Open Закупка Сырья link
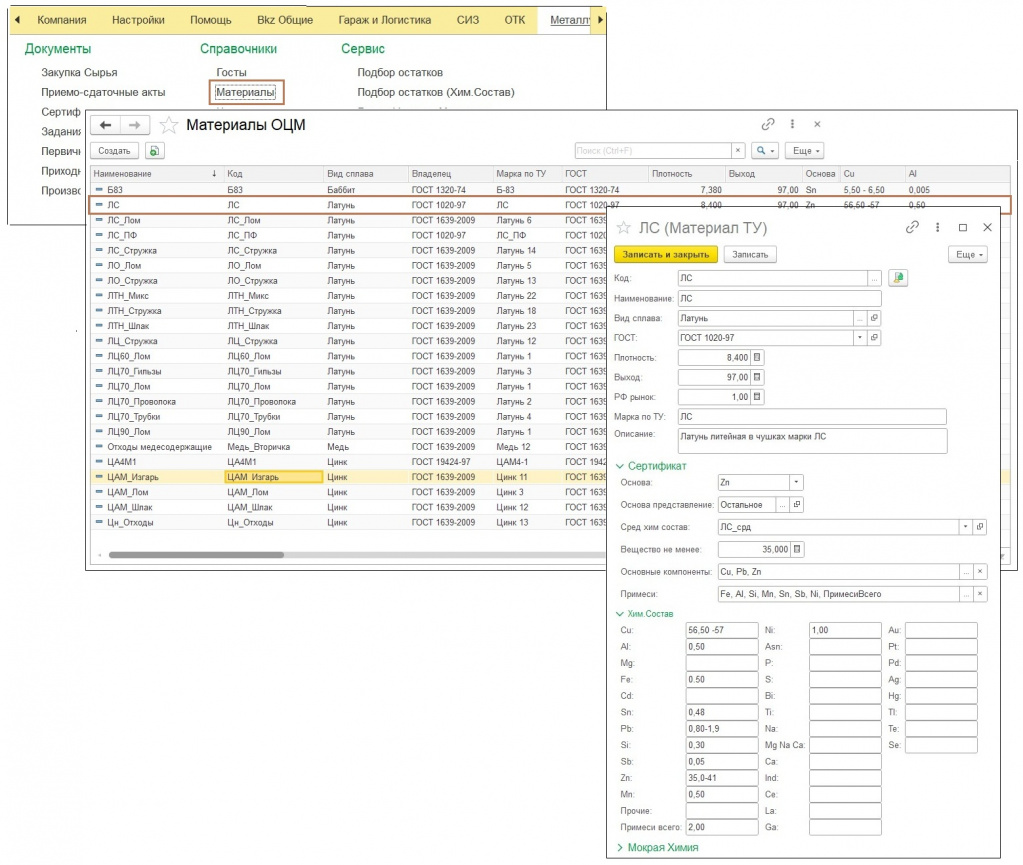Screen dimensions: 1023x865 (79, 72)
